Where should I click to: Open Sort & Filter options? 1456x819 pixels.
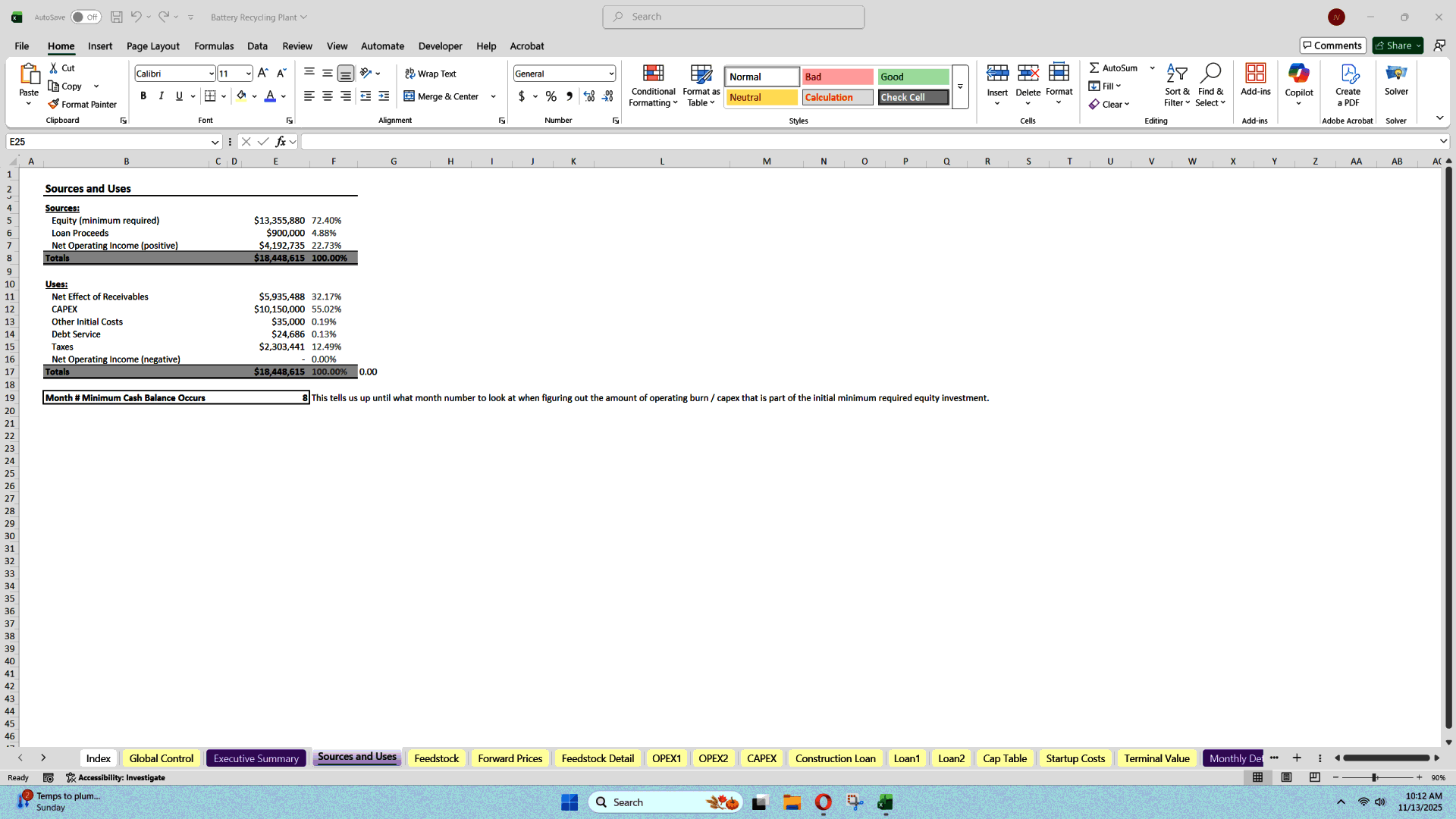pos(1177,84)
